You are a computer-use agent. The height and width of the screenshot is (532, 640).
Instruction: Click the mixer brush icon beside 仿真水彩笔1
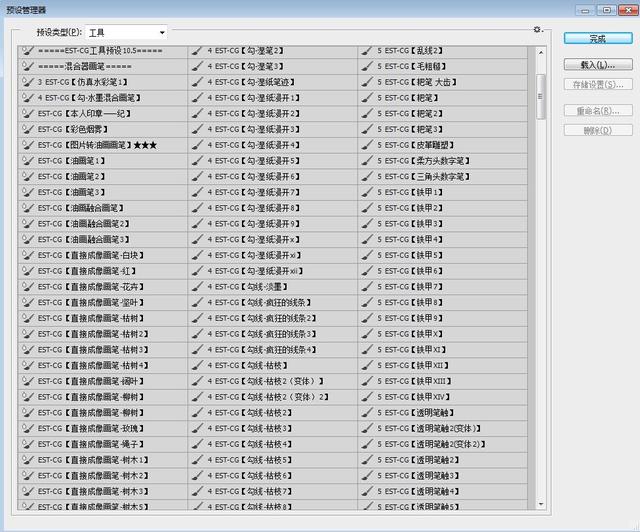[x=28, y=82]
